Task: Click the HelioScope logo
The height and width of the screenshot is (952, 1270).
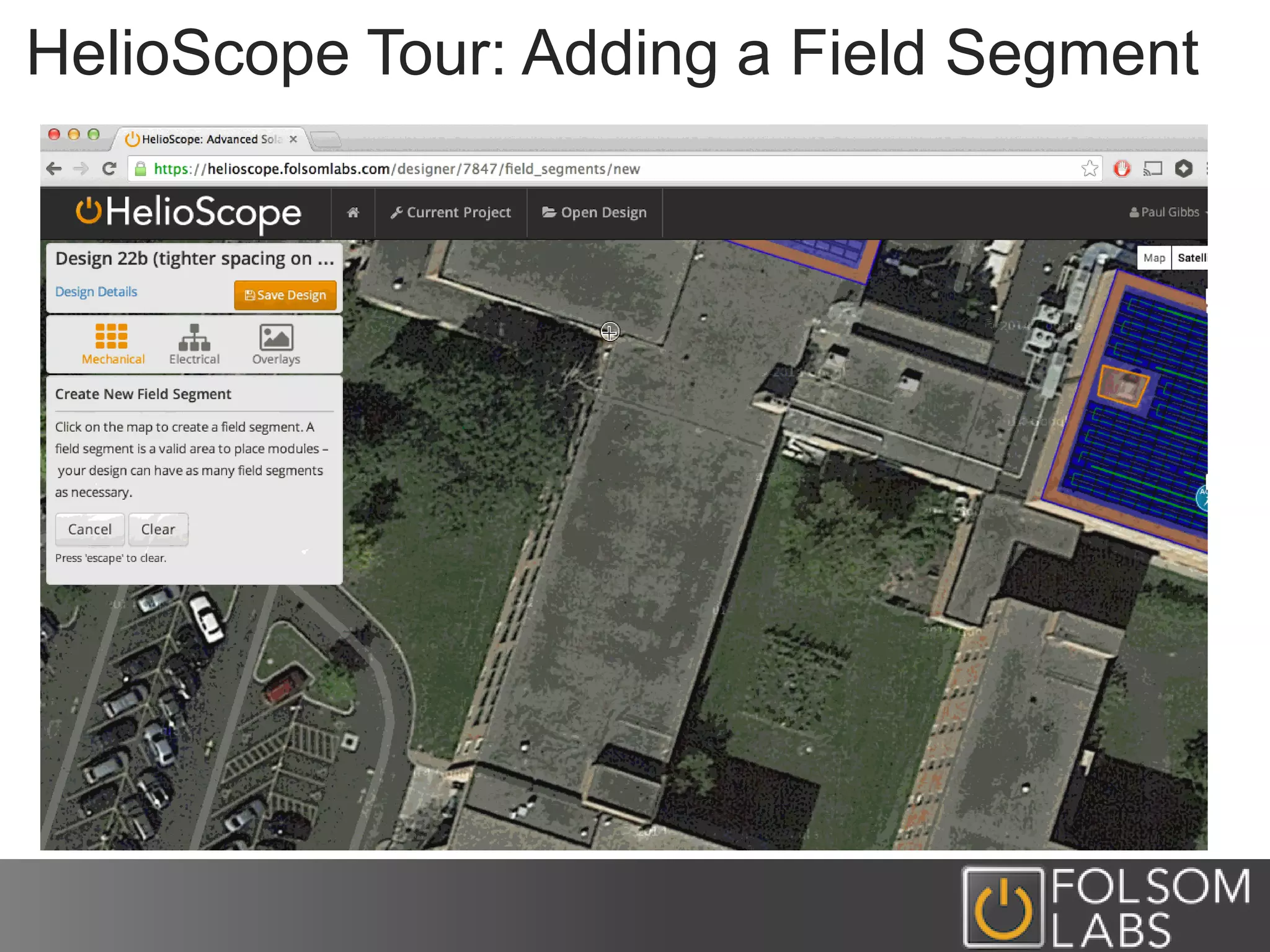Action: point(188,213)
